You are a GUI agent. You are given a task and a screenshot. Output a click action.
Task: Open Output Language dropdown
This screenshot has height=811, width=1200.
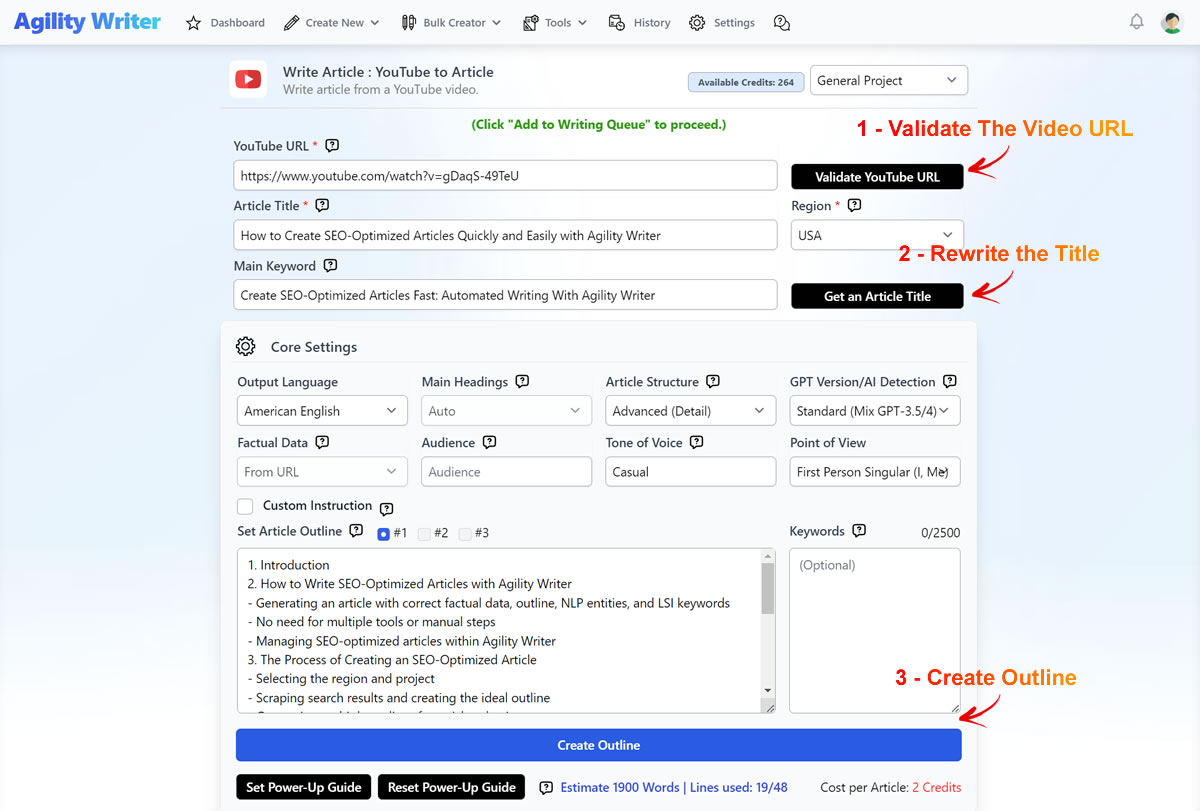(322, 411)
